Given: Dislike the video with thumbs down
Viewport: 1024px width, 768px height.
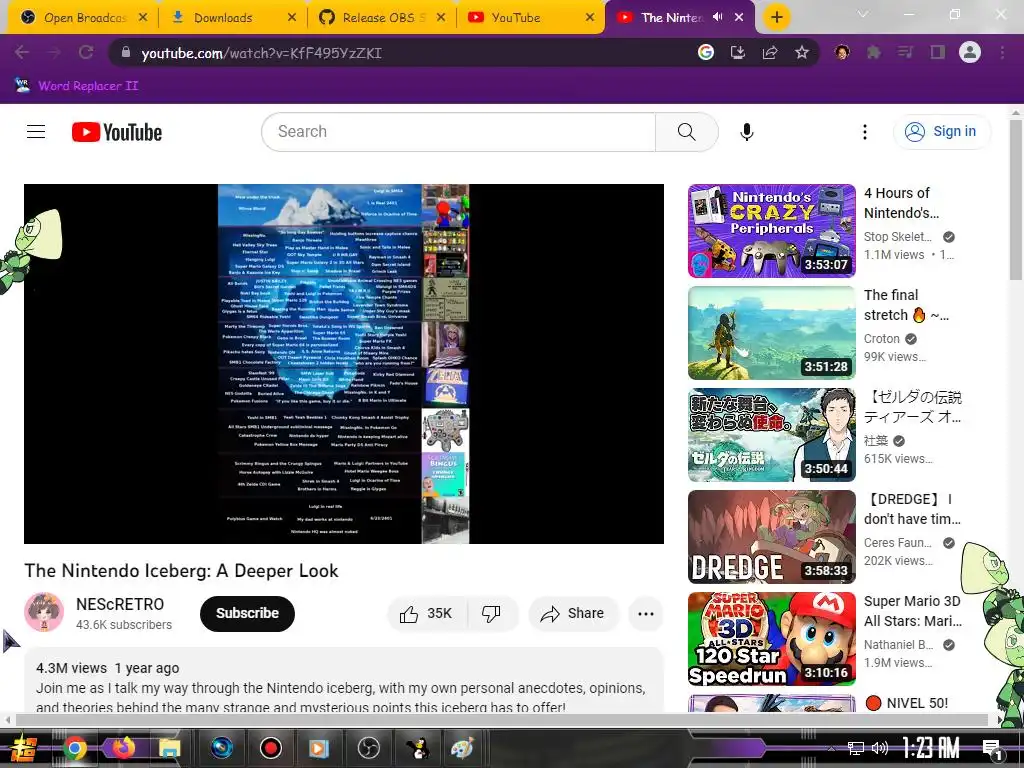Looking at the screenshot, I should click(x=491, y=613).
